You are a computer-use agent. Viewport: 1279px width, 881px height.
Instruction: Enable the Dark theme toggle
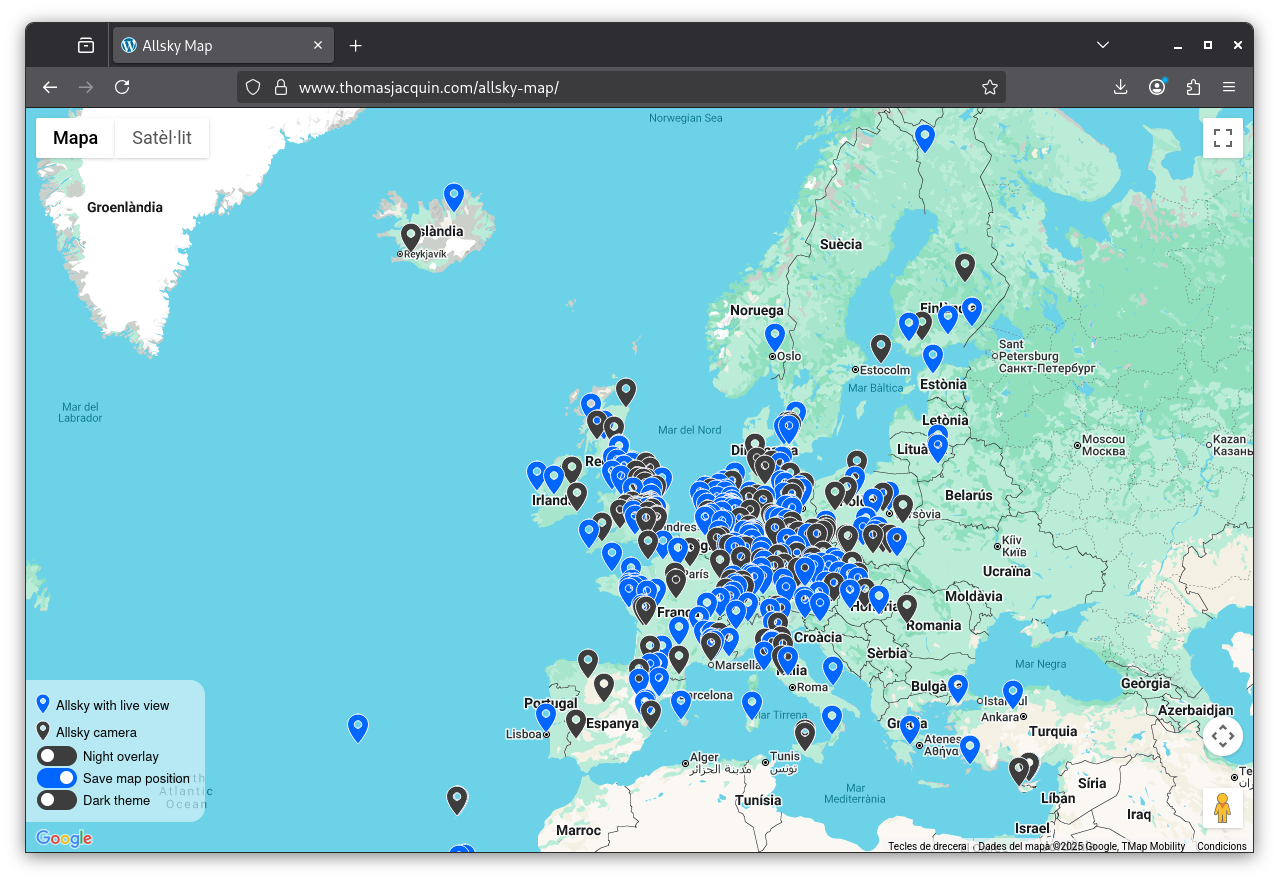click(57, 800)
